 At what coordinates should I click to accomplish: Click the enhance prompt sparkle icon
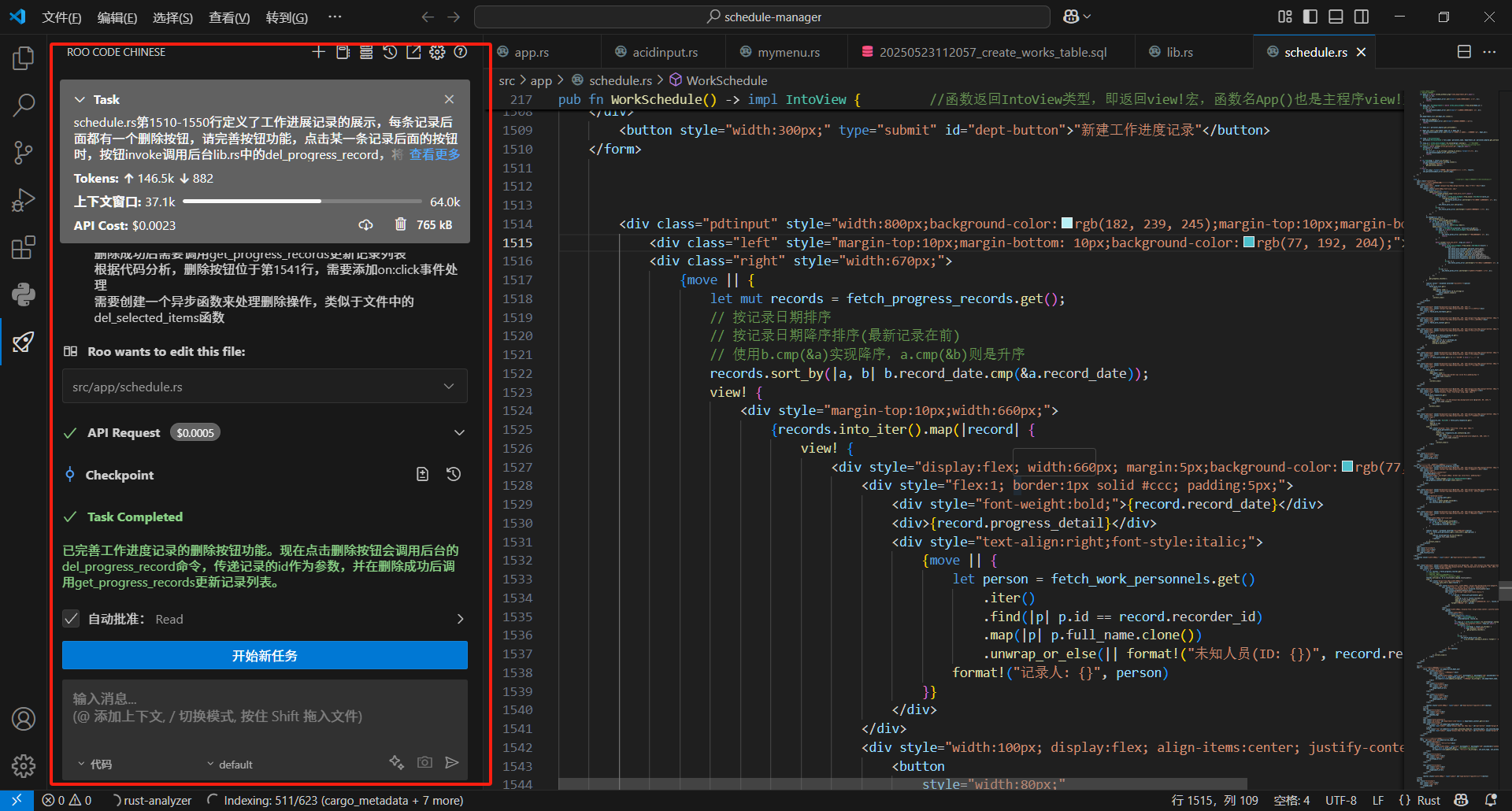[397, 762]
